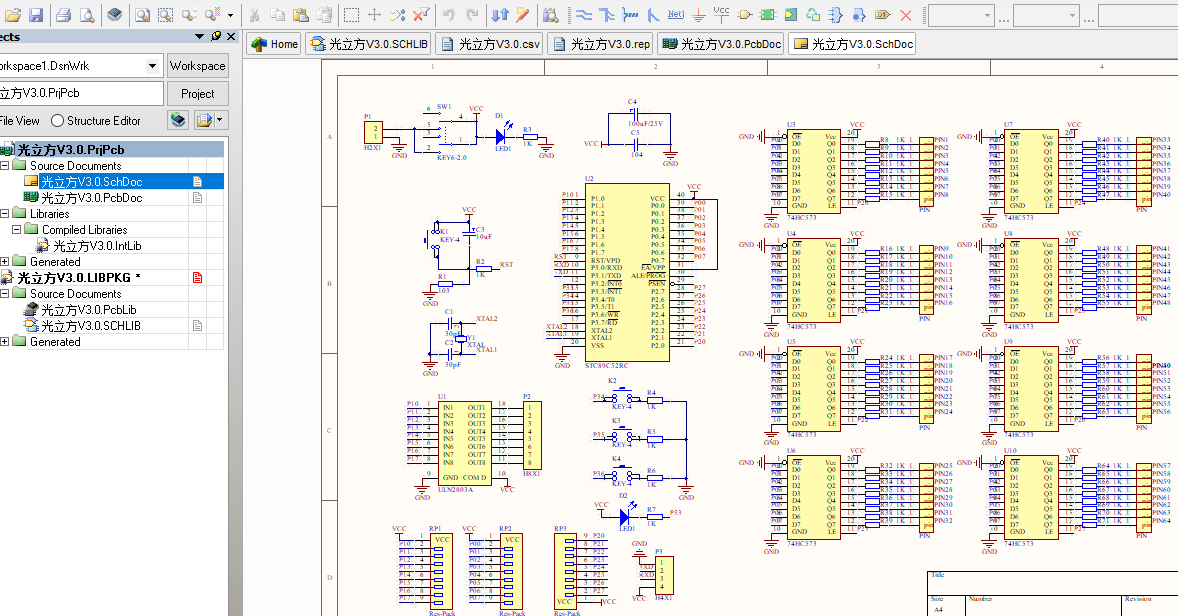This screenshot has width=1178, height=616.
Task: Switch to the 光立方V3.0.rep tab
Action: click(600, 44)
